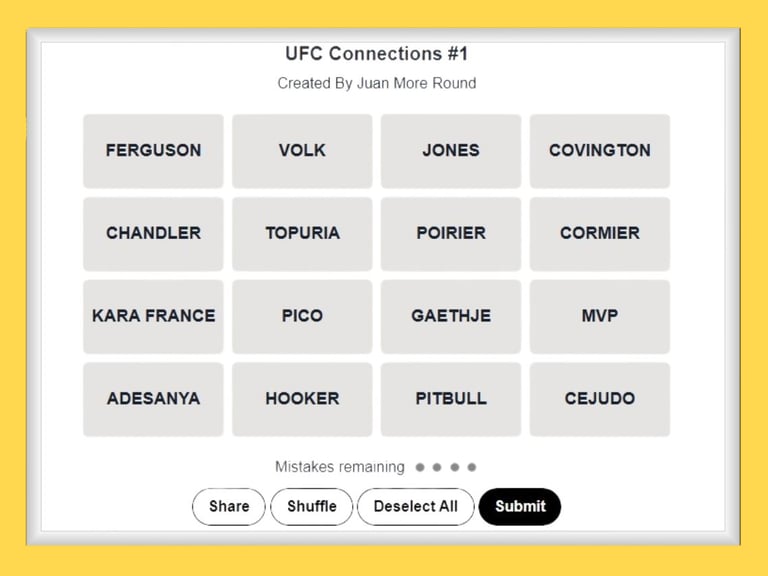The width and height of the screenshot is (768, 576).
Task: Select the FERGUSON tile
Action: pyautogui.click(x=153, y=151)
